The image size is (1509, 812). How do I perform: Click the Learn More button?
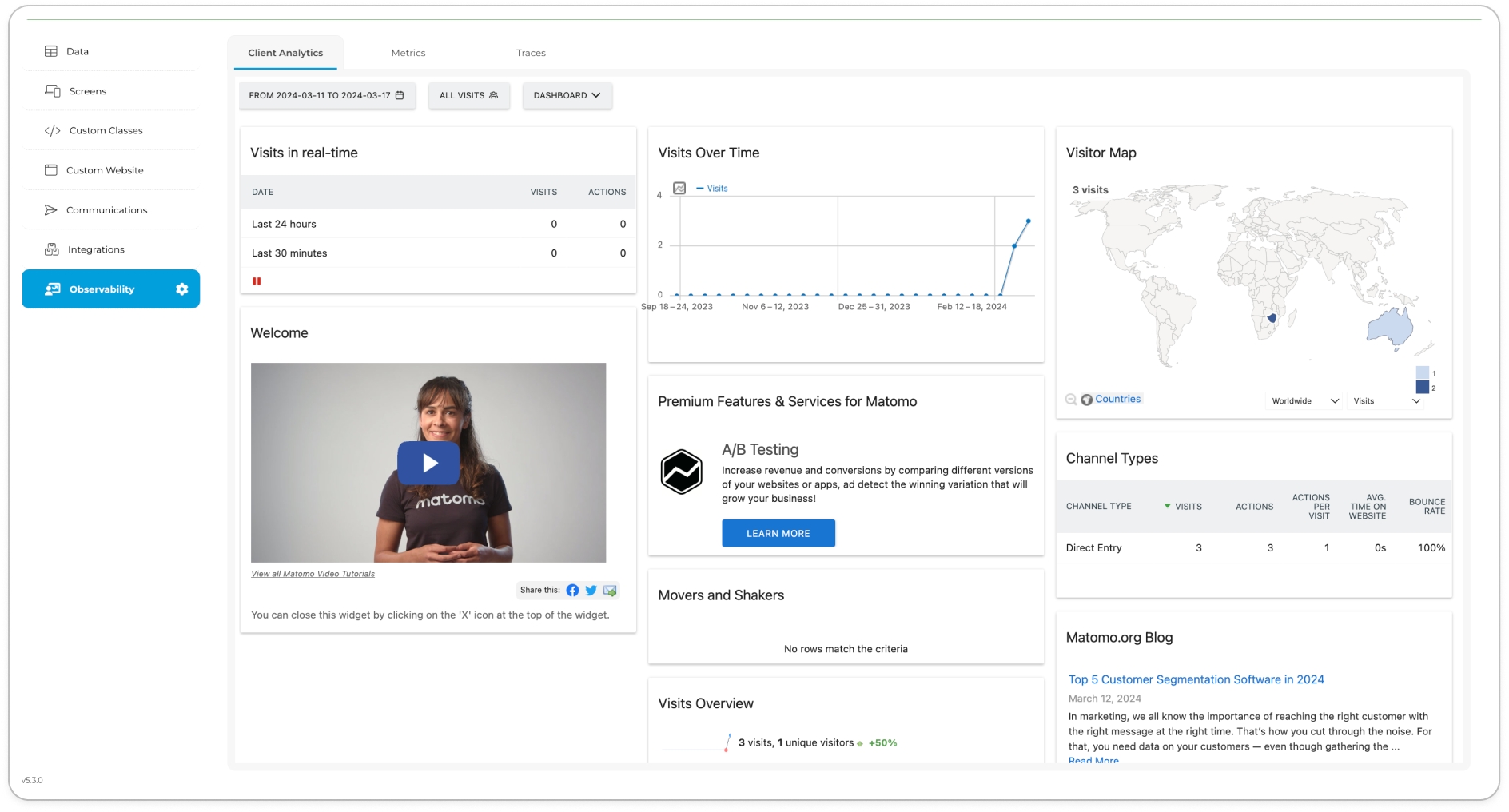[x=778, y=533]
